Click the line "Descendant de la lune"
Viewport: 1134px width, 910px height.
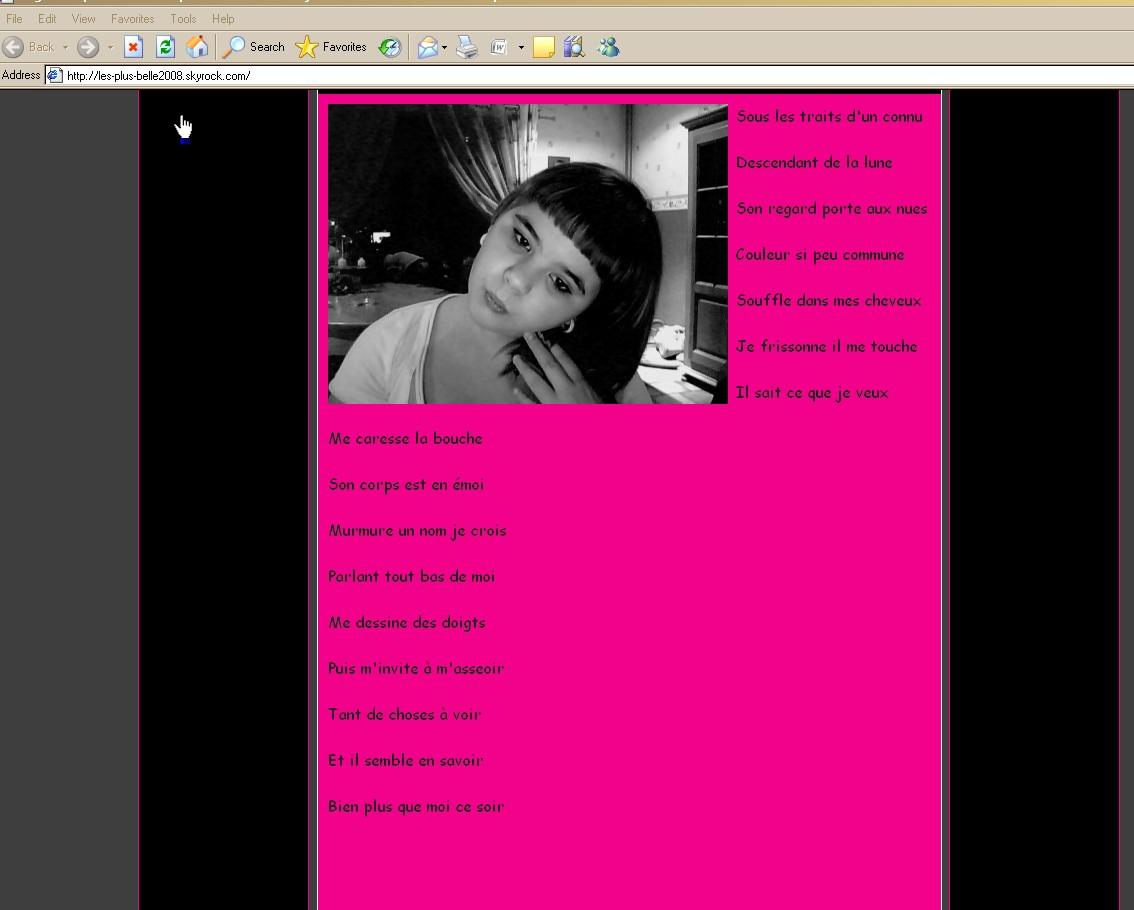[x=814, y=163]
